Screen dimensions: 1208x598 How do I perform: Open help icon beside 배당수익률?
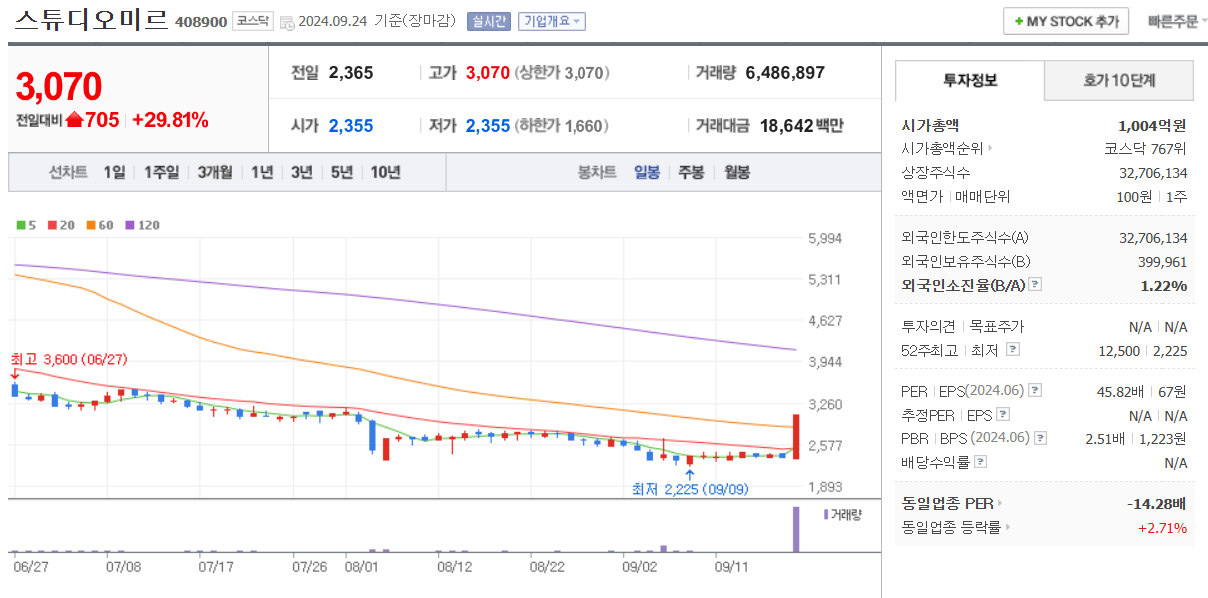[981, 462]
